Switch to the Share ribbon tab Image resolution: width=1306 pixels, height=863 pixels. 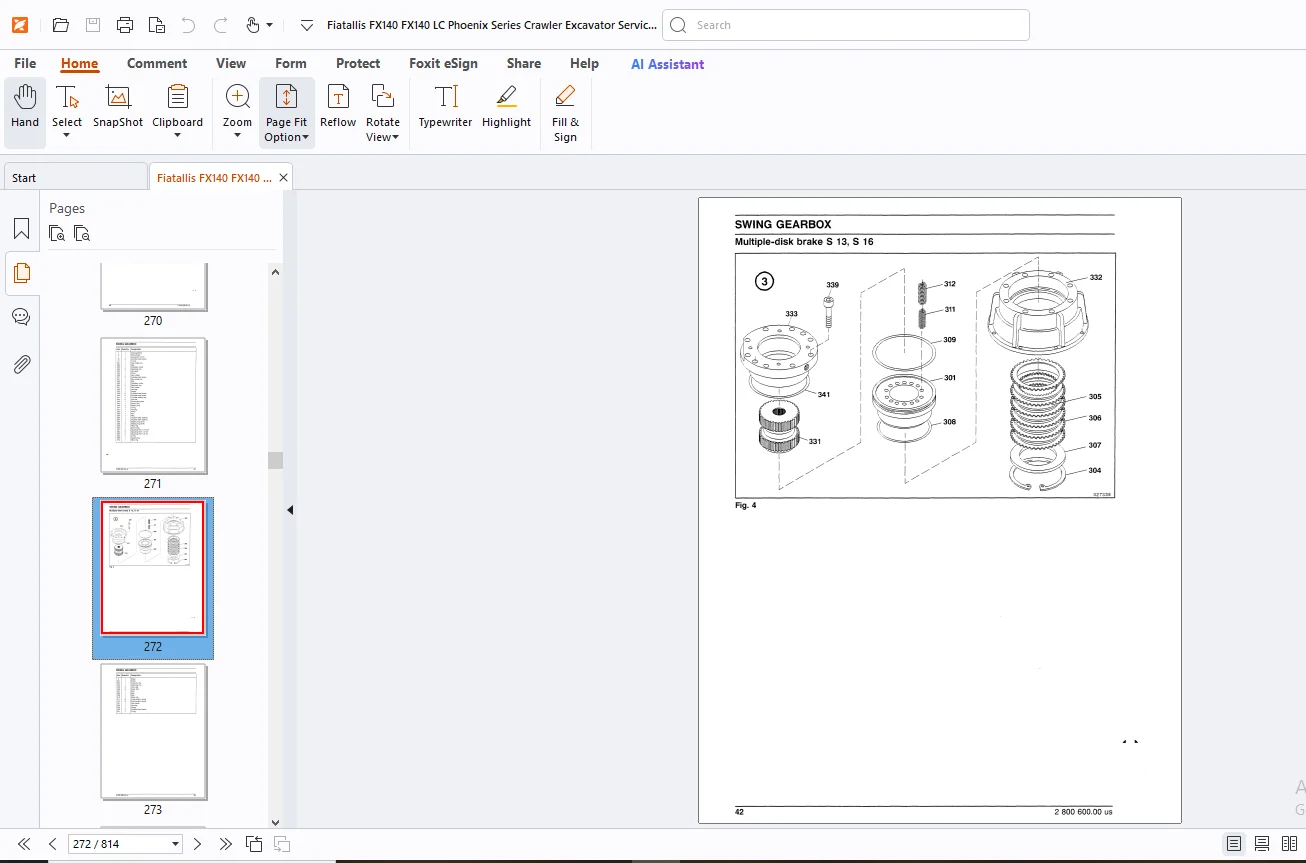[x=524, y=63]
